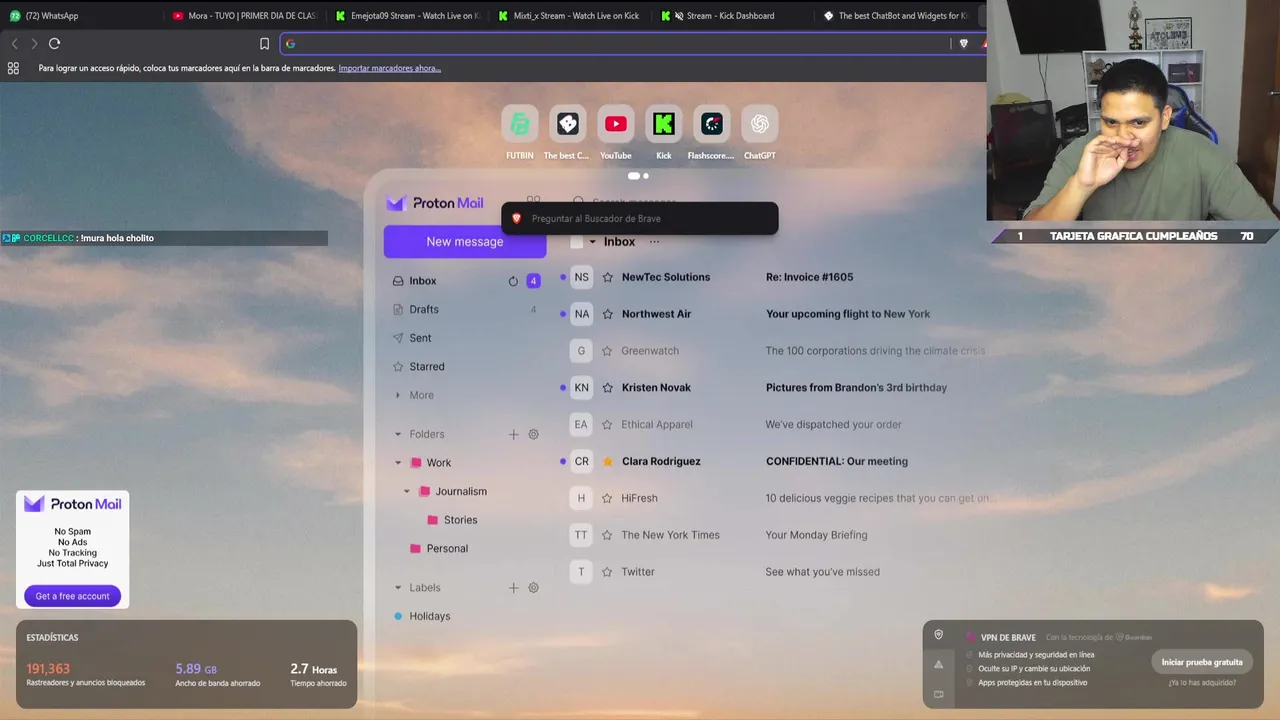Star the Ethical Apparel email
1280x720 pixels.
coord(607,424)
